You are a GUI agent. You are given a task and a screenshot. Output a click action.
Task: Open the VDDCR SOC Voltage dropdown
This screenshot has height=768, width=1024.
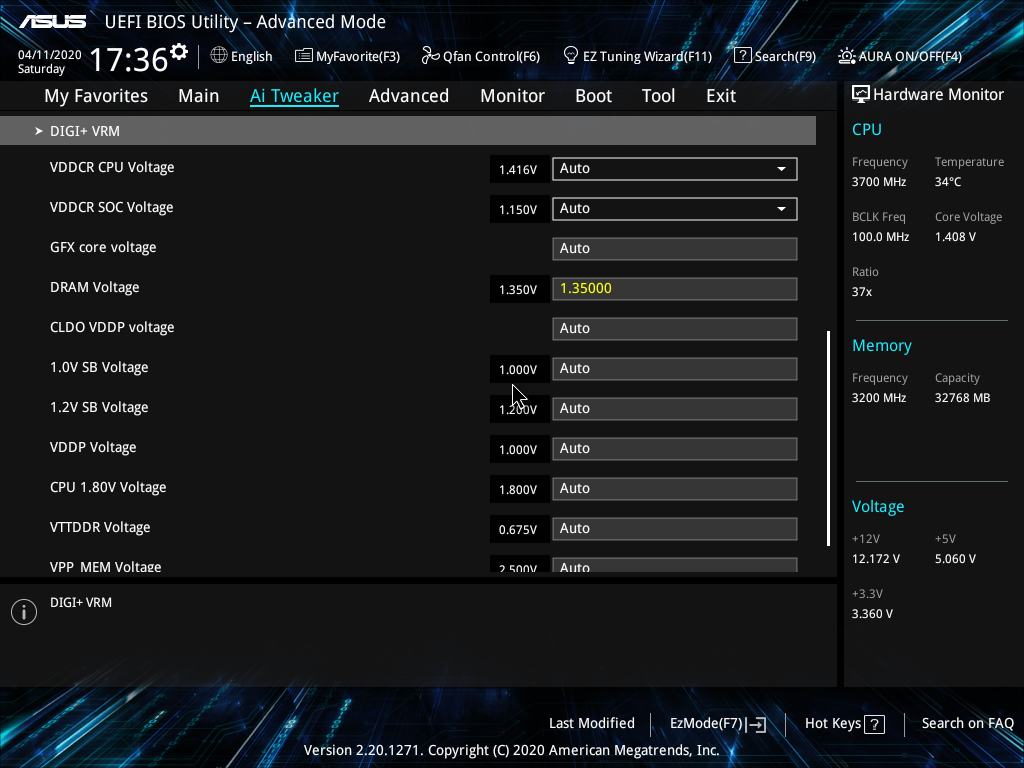click(674, 209)
